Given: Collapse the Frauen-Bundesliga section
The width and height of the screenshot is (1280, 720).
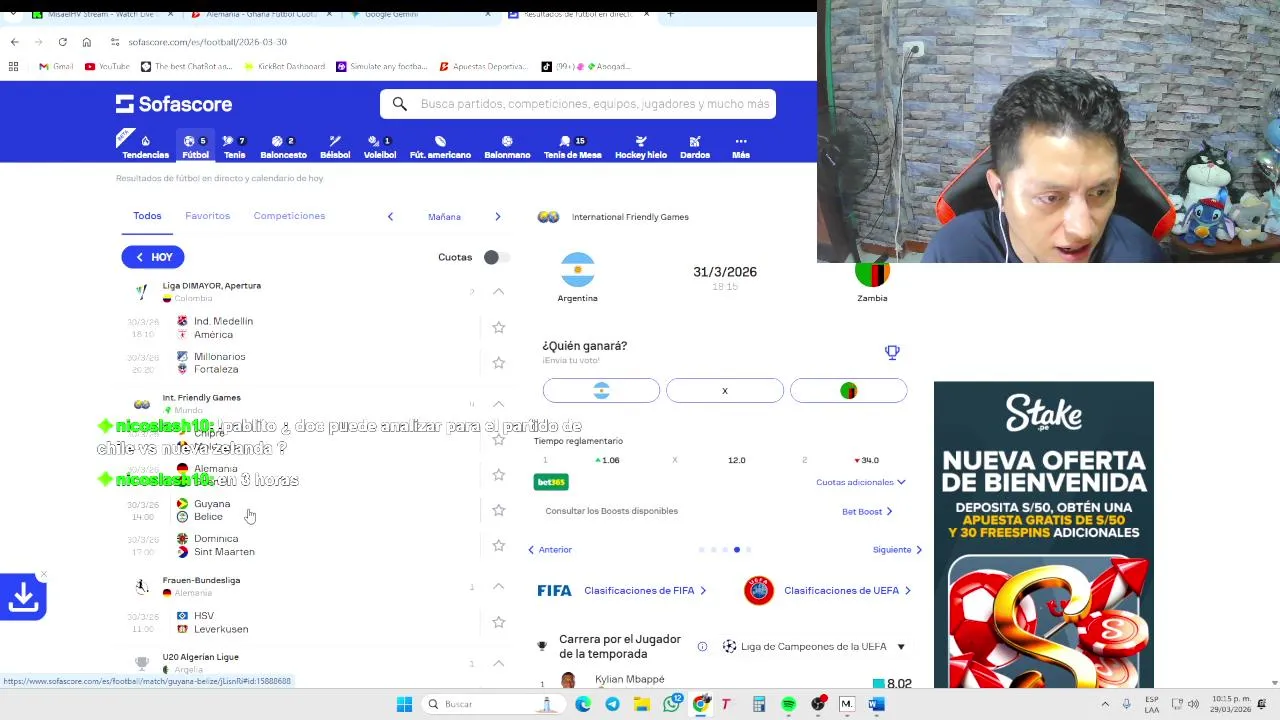Looking at the screenshot, I should pyautogui.click(x=498, y=586).
